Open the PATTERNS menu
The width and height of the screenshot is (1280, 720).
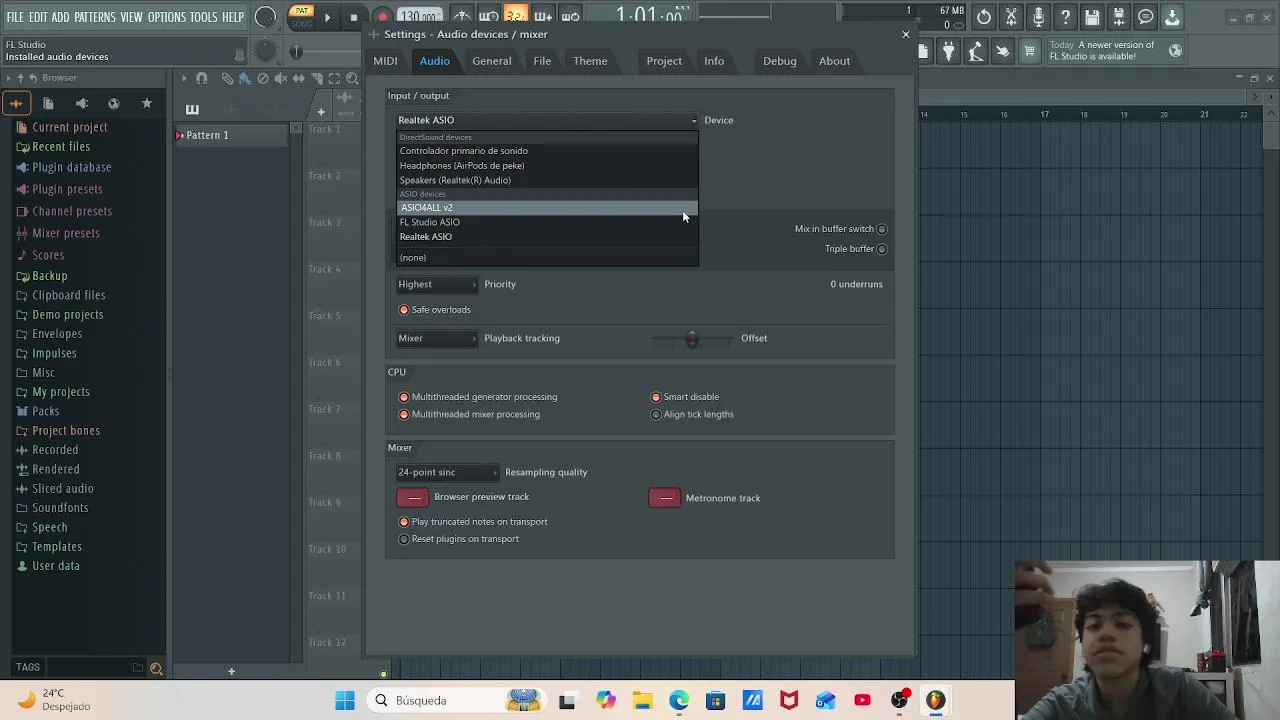(x=95, y=17)
